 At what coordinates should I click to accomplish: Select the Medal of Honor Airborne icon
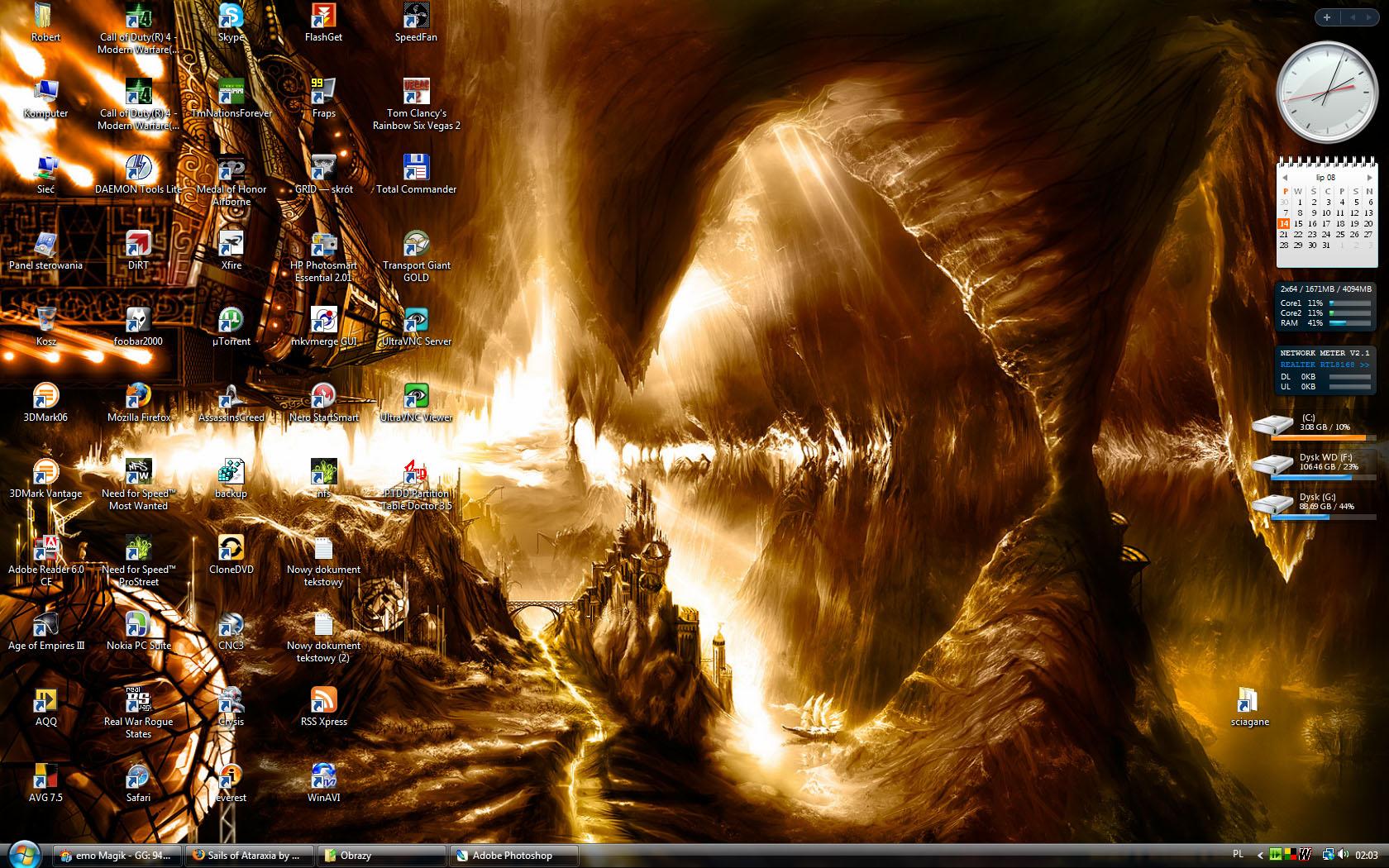pos(231,181)
